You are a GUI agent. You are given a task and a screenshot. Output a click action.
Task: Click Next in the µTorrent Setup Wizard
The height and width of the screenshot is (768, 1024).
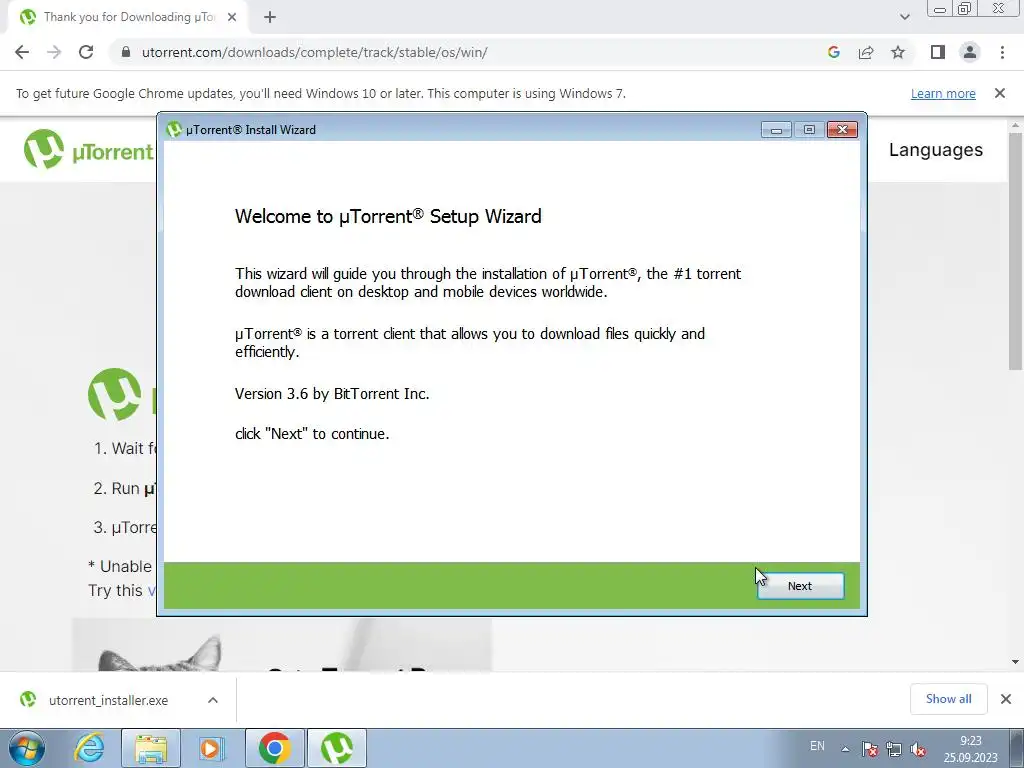tap(800, 586)
